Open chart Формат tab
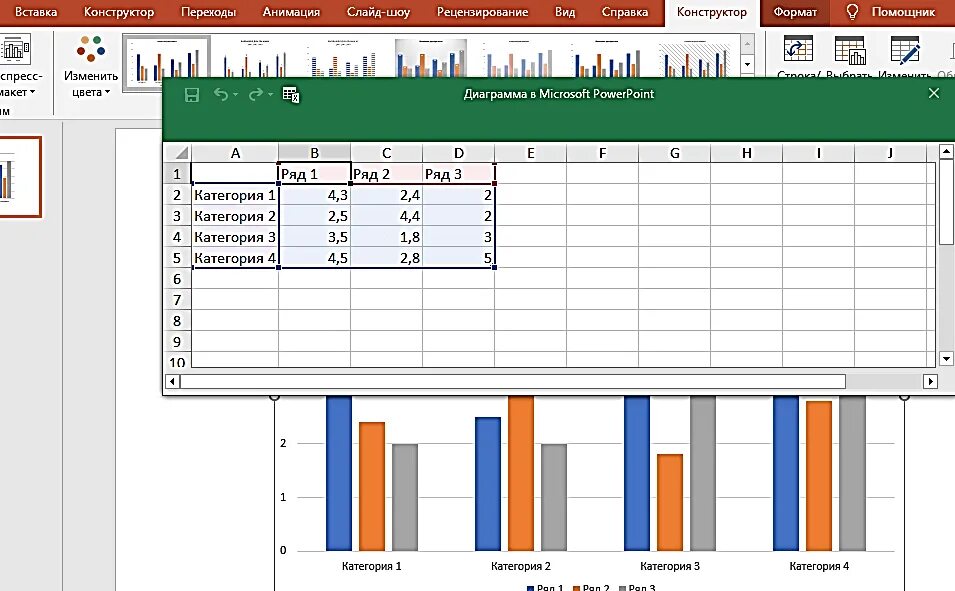Viewport: 955px width, 591px height. (x=795, y=12)
